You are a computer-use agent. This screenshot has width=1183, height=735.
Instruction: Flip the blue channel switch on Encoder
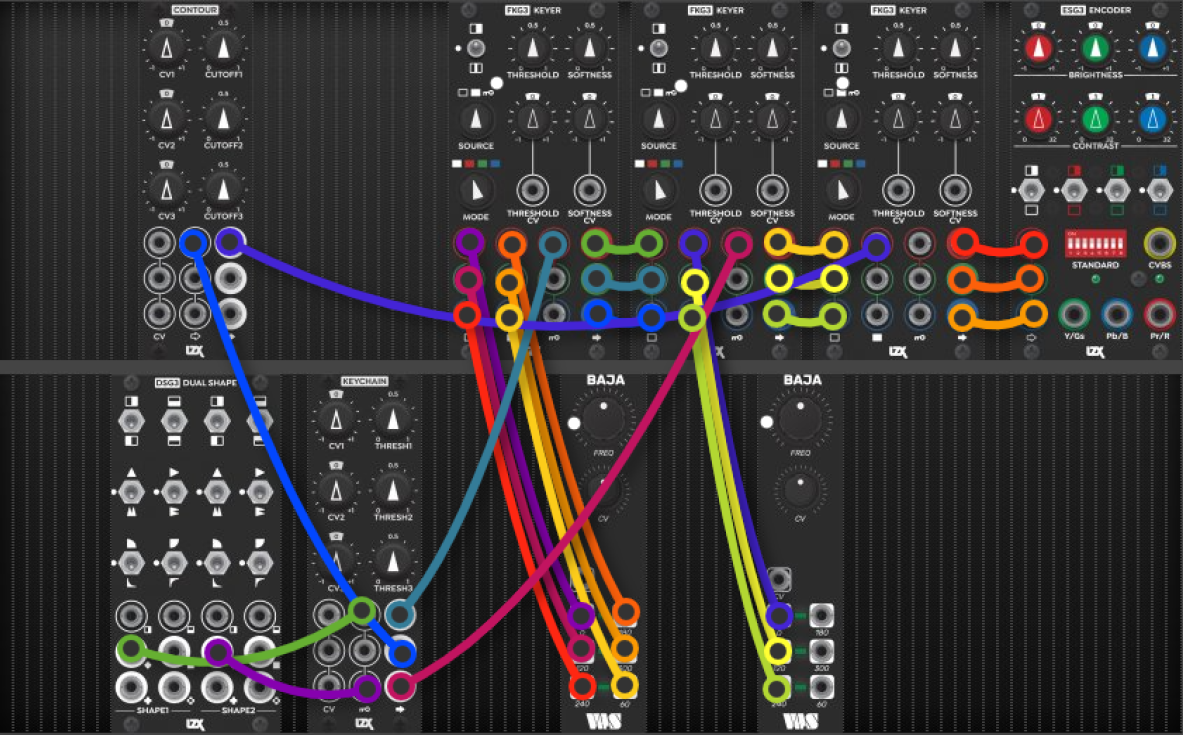1160,190
